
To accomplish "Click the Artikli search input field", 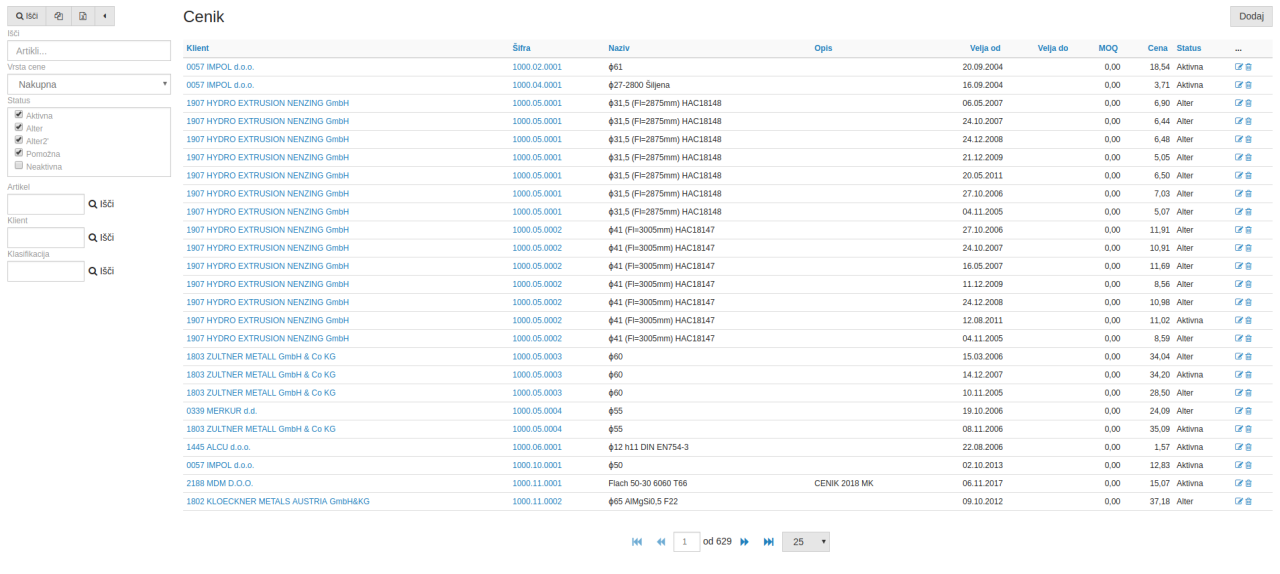I will point(89,51).
